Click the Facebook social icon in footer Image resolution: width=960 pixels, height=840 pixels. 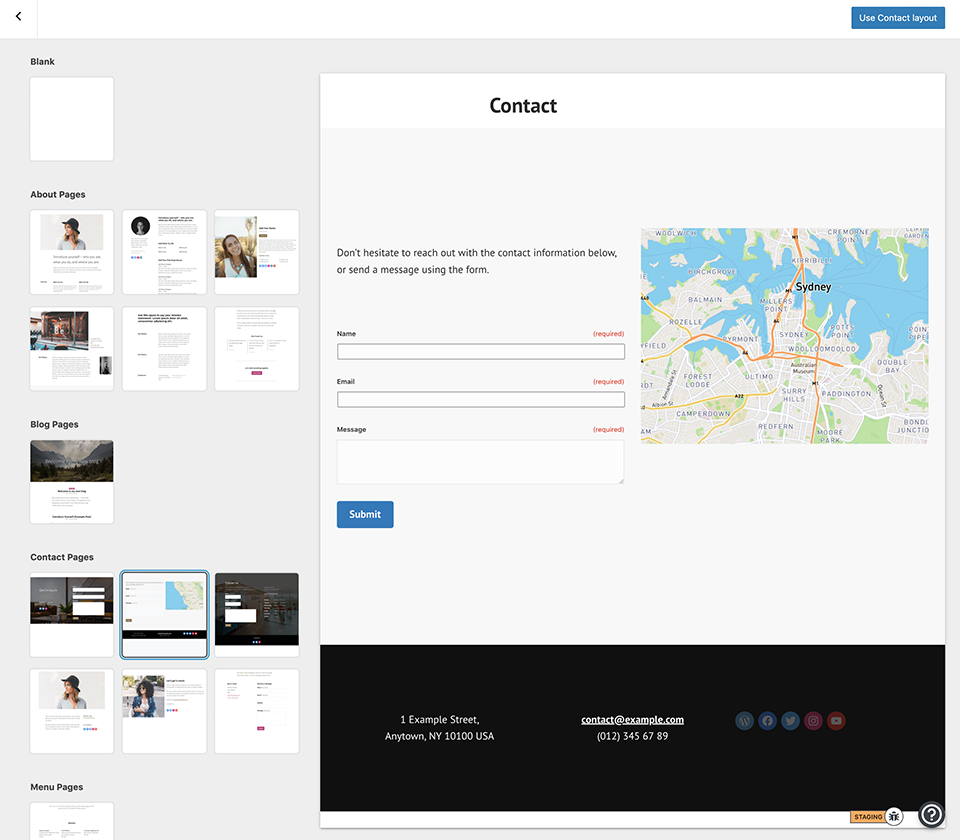[768, 721]
